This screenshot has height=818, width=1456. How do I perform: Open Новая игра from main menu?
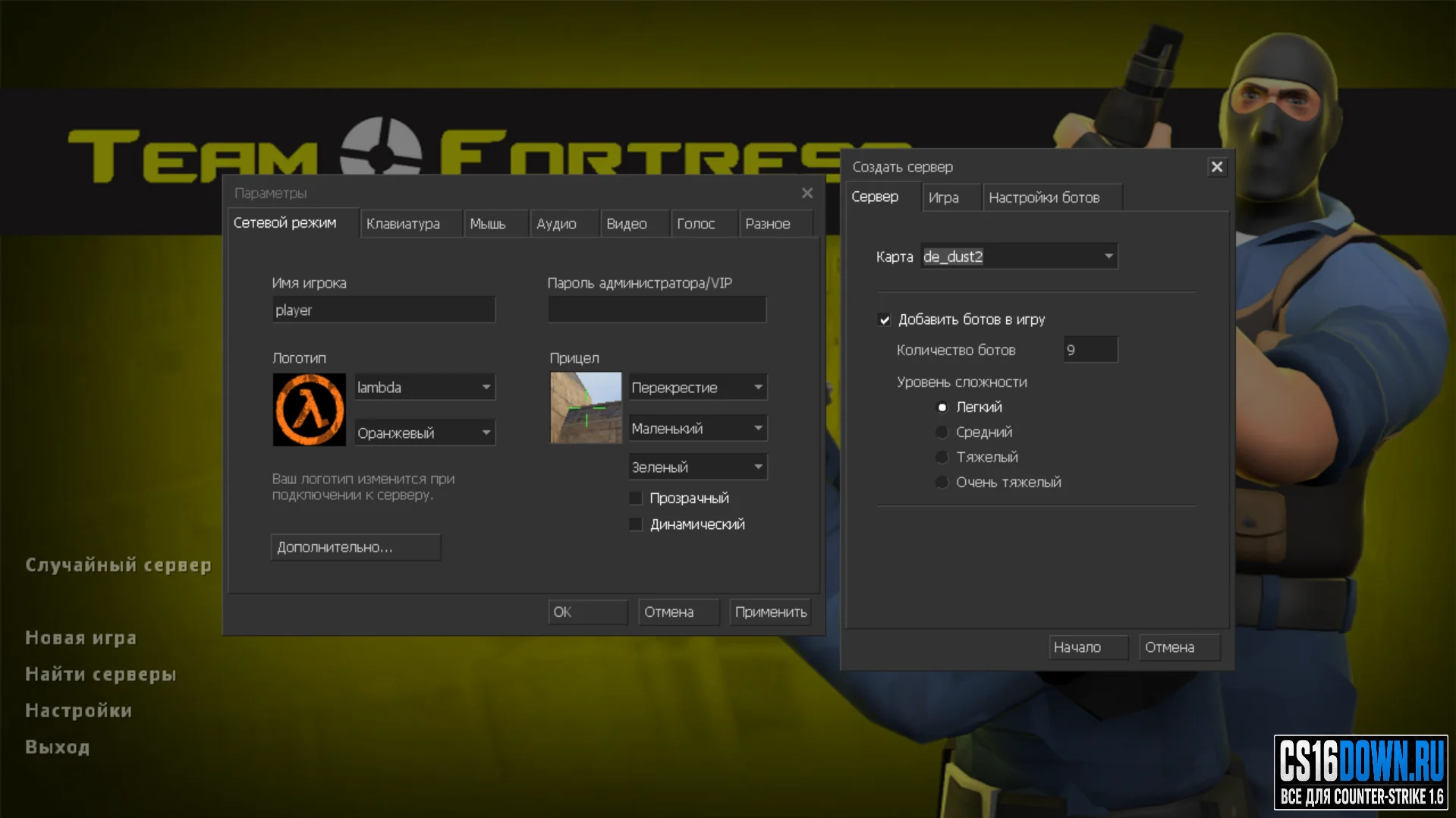[81, 638]
